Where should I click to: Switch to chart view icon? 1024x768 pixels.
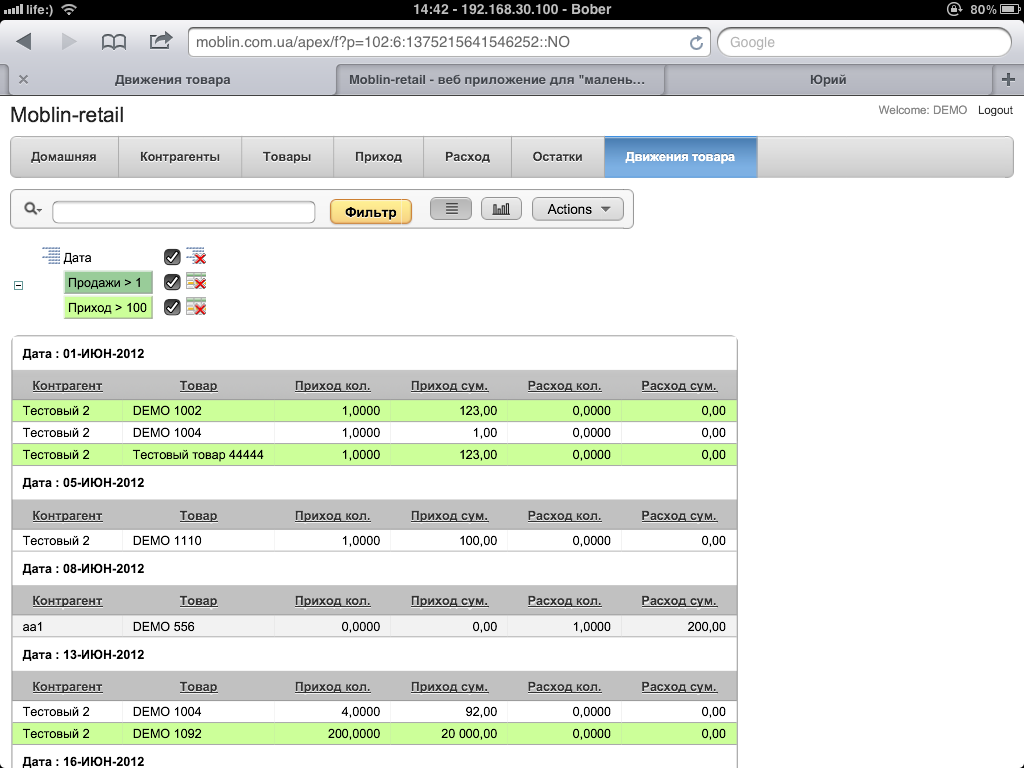(x=501, y=209)
